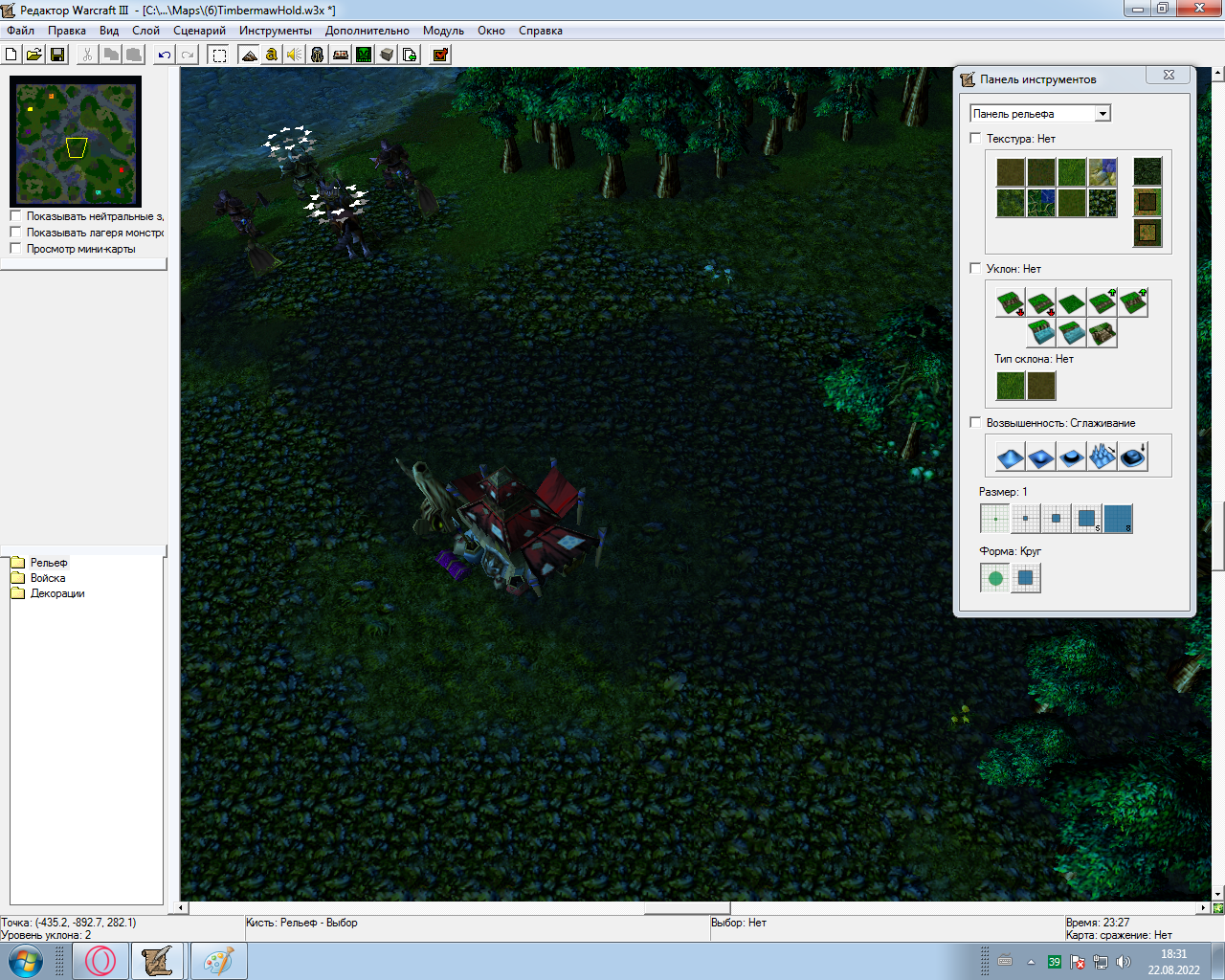Open Paint from the taskbar

(219, 961)
